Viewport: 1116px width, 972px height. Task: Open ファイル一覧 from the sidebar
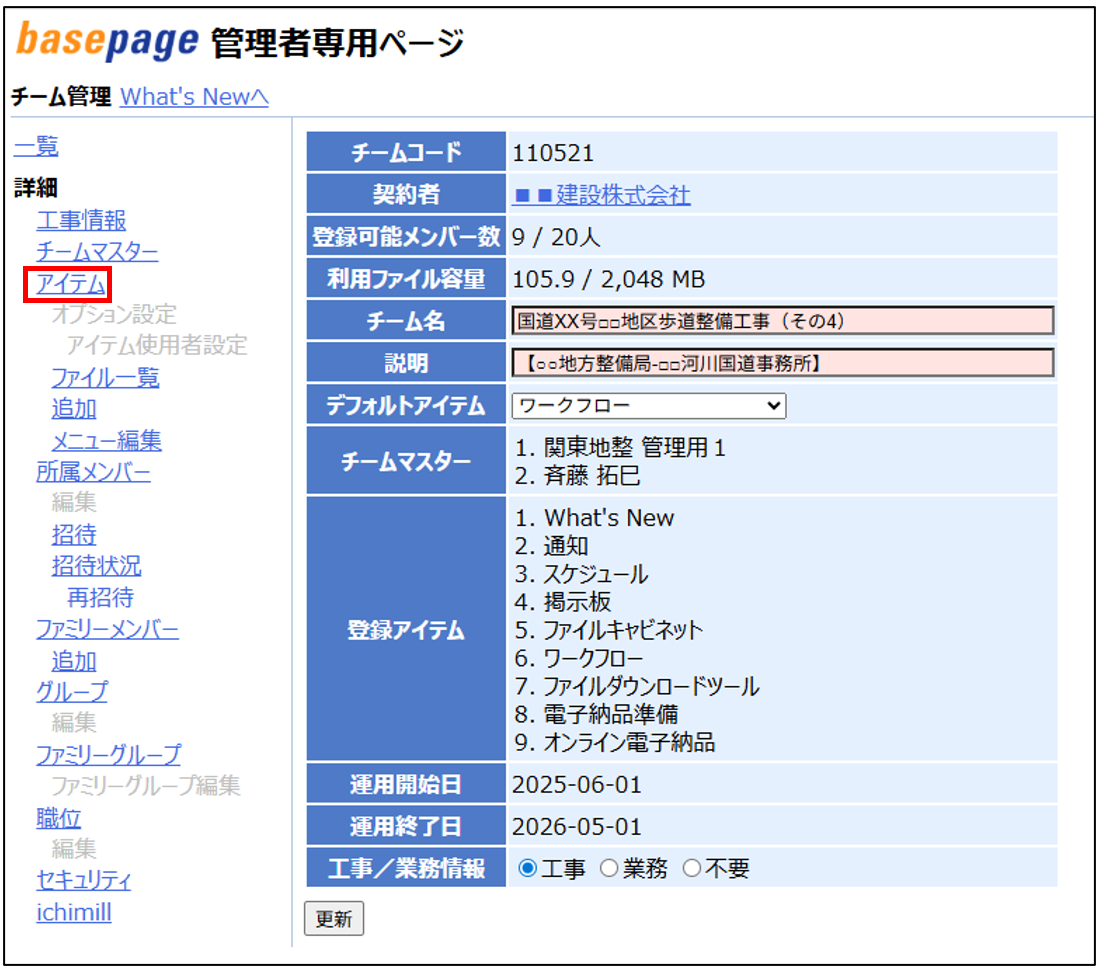click(x=105, y=377)
